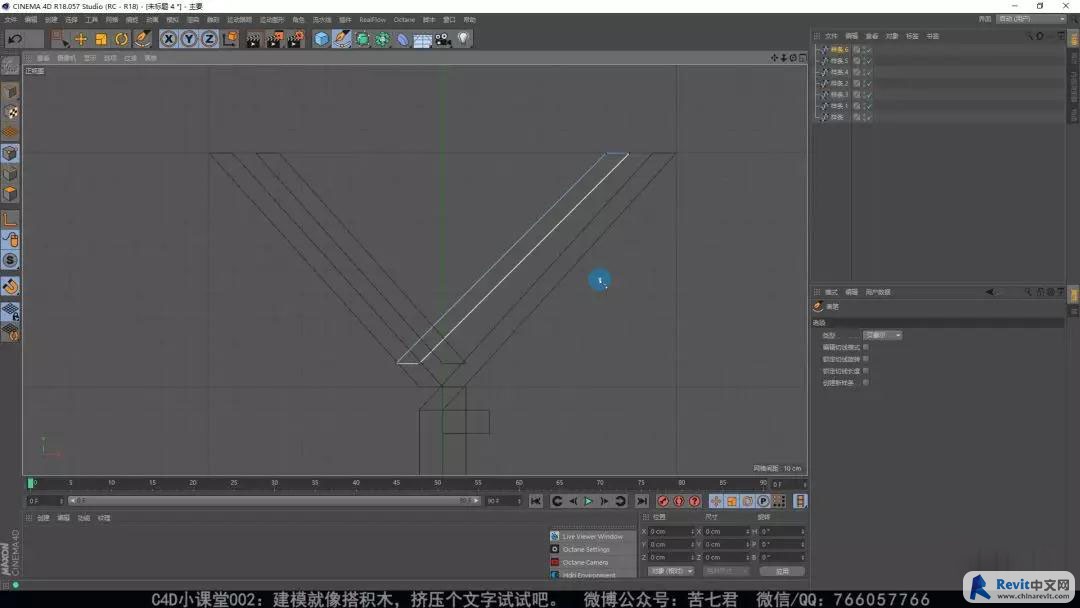Click the H rotation input field
Image resolution: width=1080 pixels, height=608 pixels.
click(782, 532)
